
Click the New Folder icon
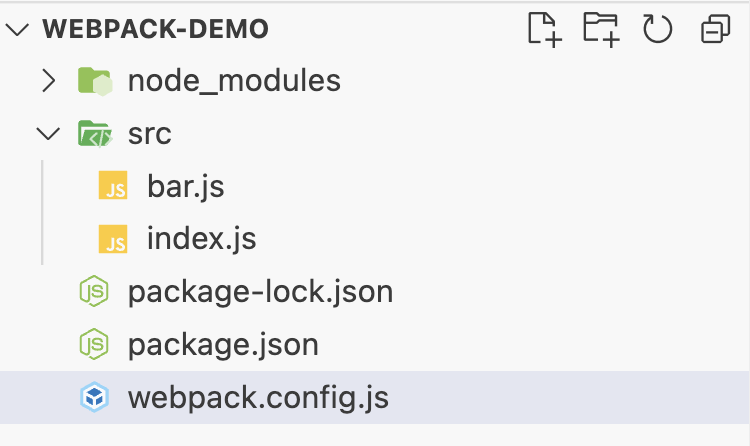point(602,30)
